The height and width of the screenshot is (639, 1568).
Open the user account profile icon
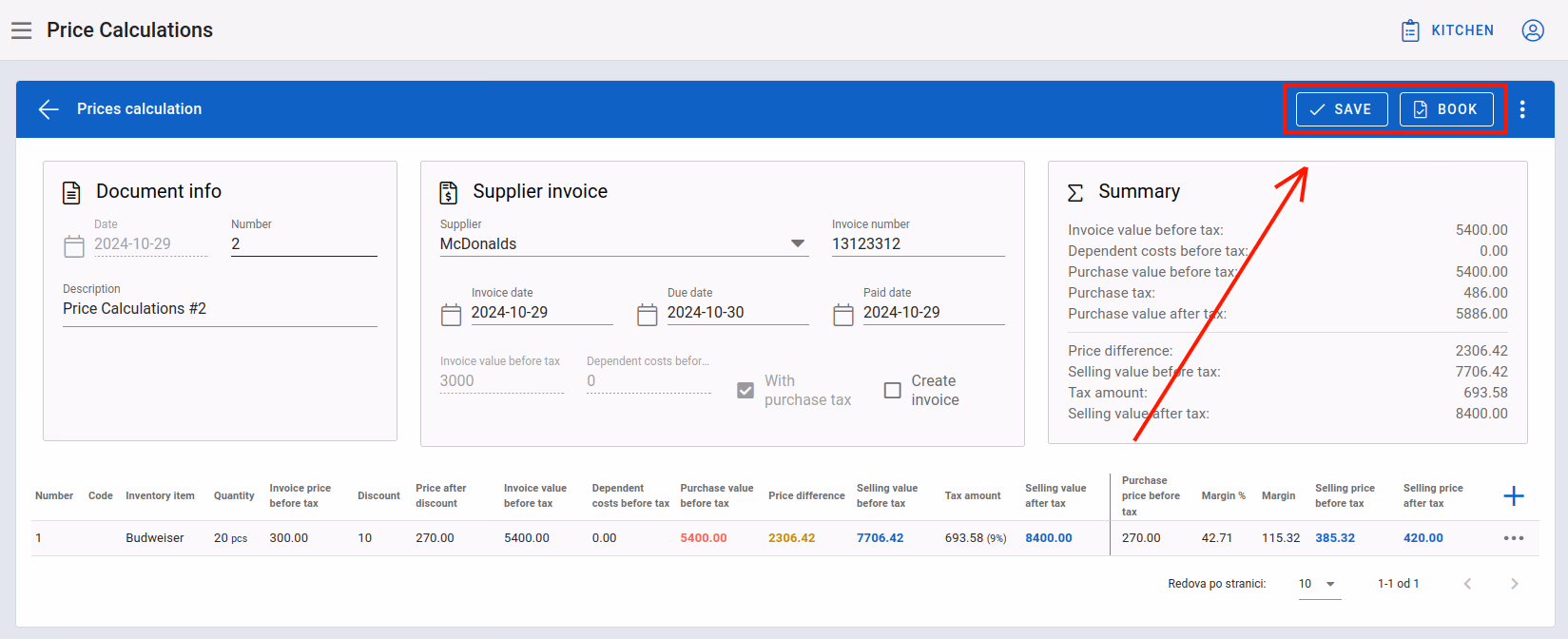pyautogui.click(x=1533, y=30)
